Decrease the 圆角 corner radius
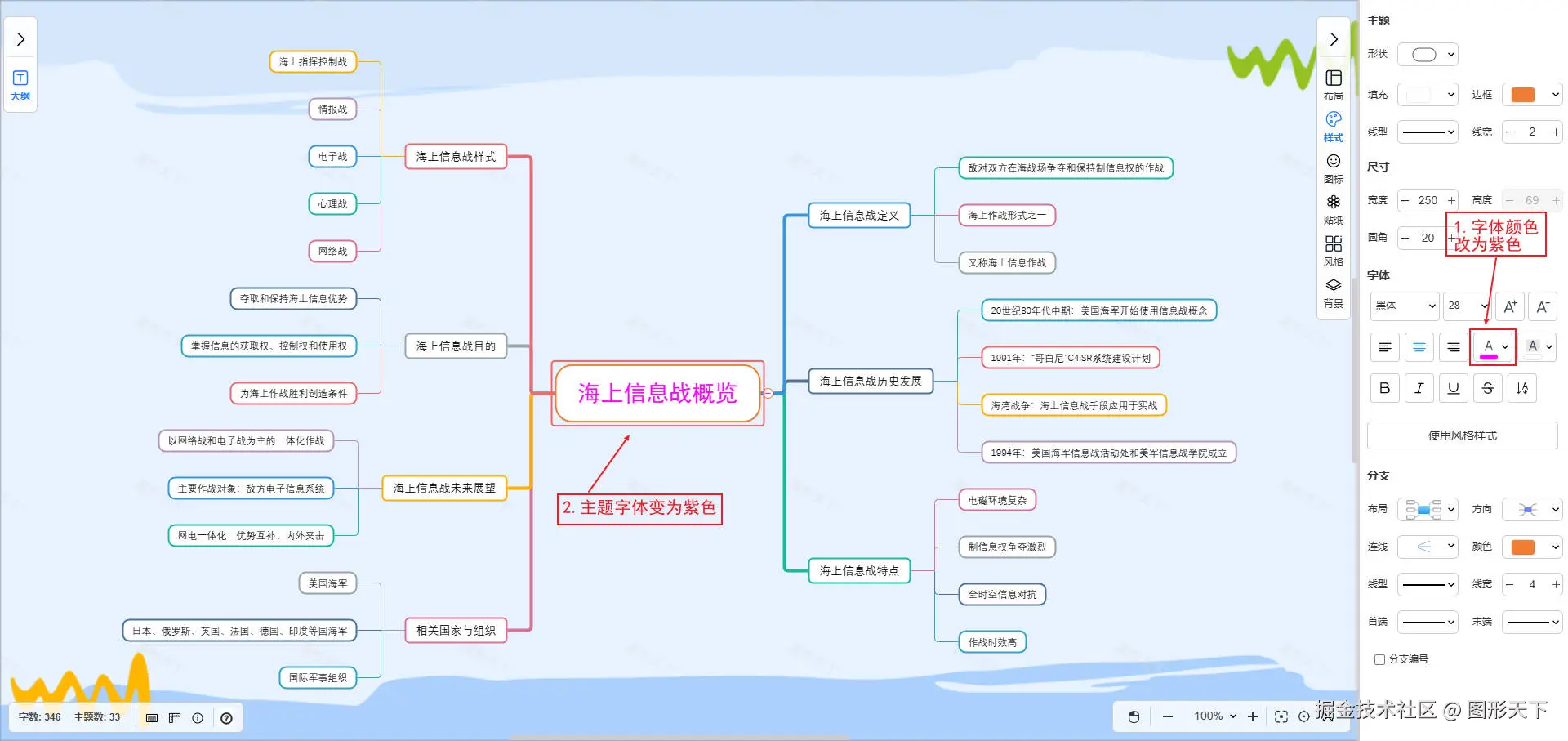This screenshot has width=1568, height=741. click(1405, 238)
